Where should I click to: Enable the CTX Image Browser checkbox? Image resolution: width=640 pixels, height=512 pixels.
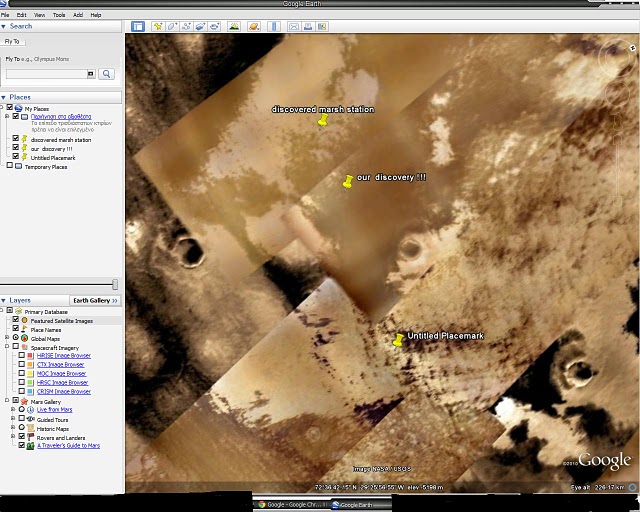click(x=22, y=364)
